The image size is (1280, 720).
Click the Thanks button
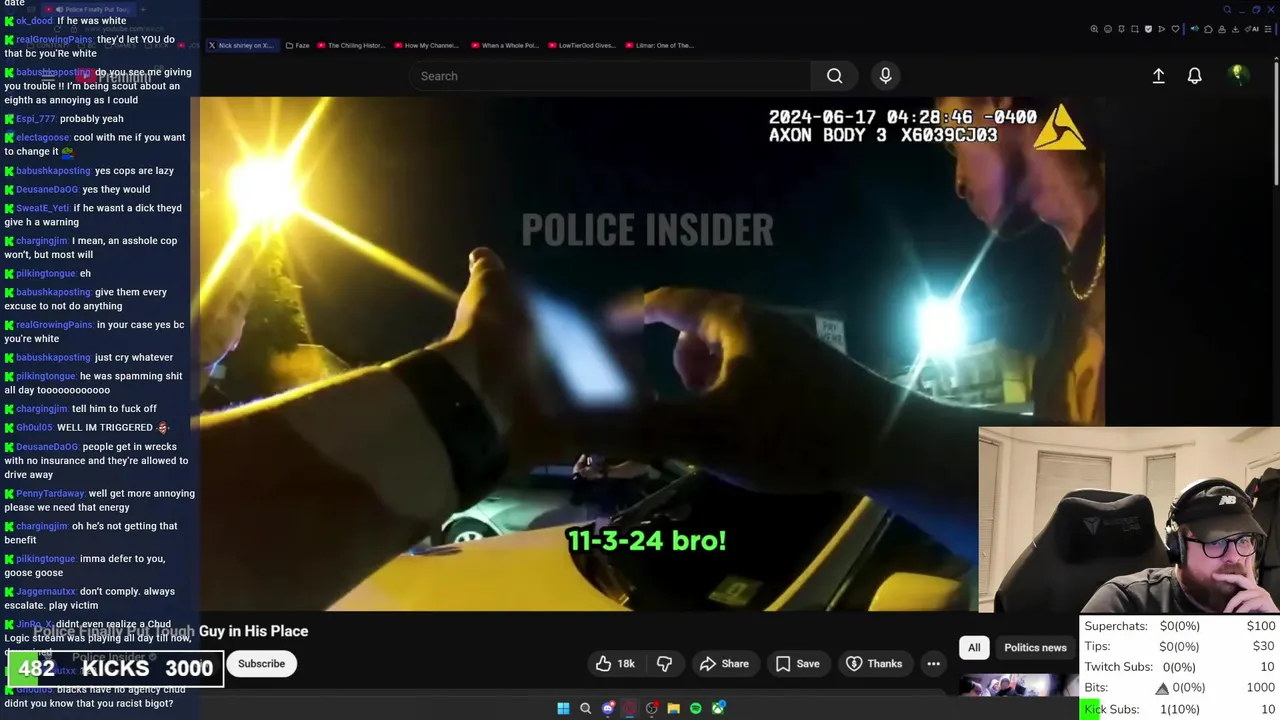point(873,663)
